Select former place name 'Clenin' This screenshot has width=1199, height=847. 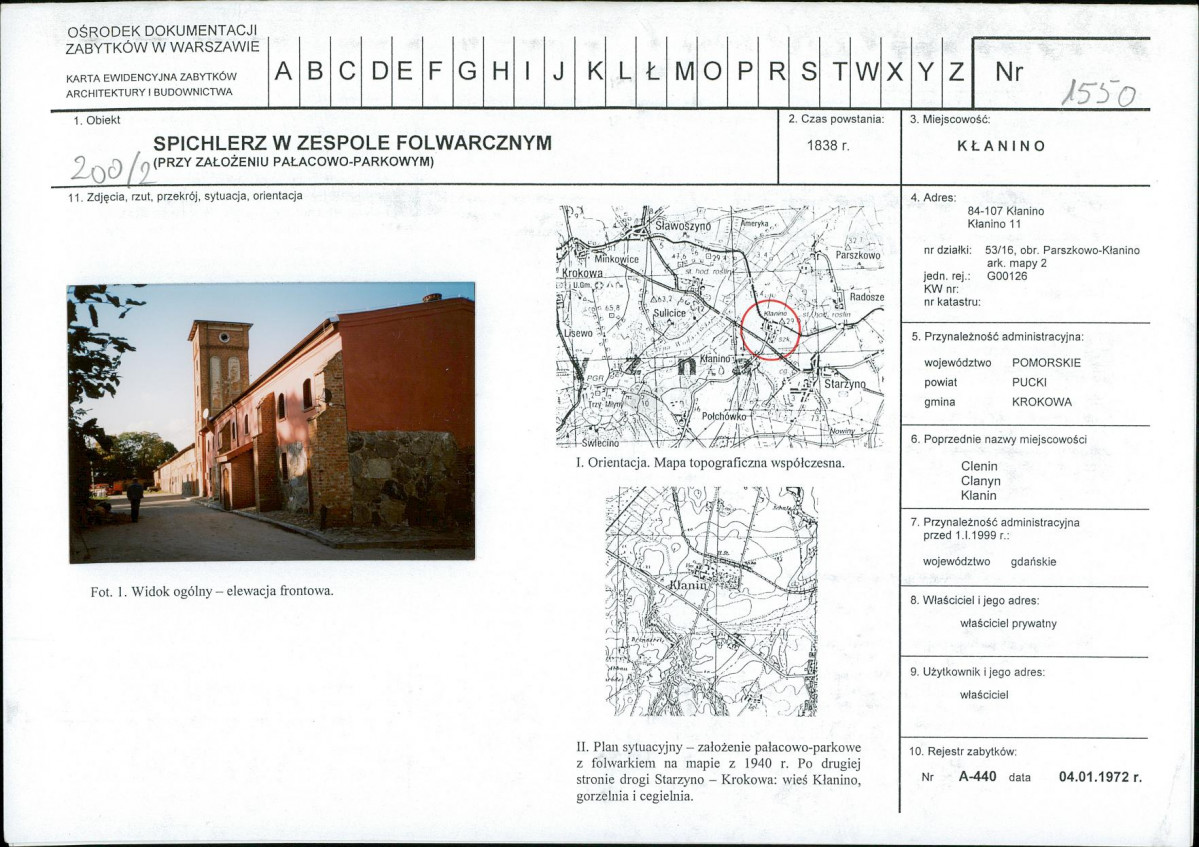pos(979,466)
